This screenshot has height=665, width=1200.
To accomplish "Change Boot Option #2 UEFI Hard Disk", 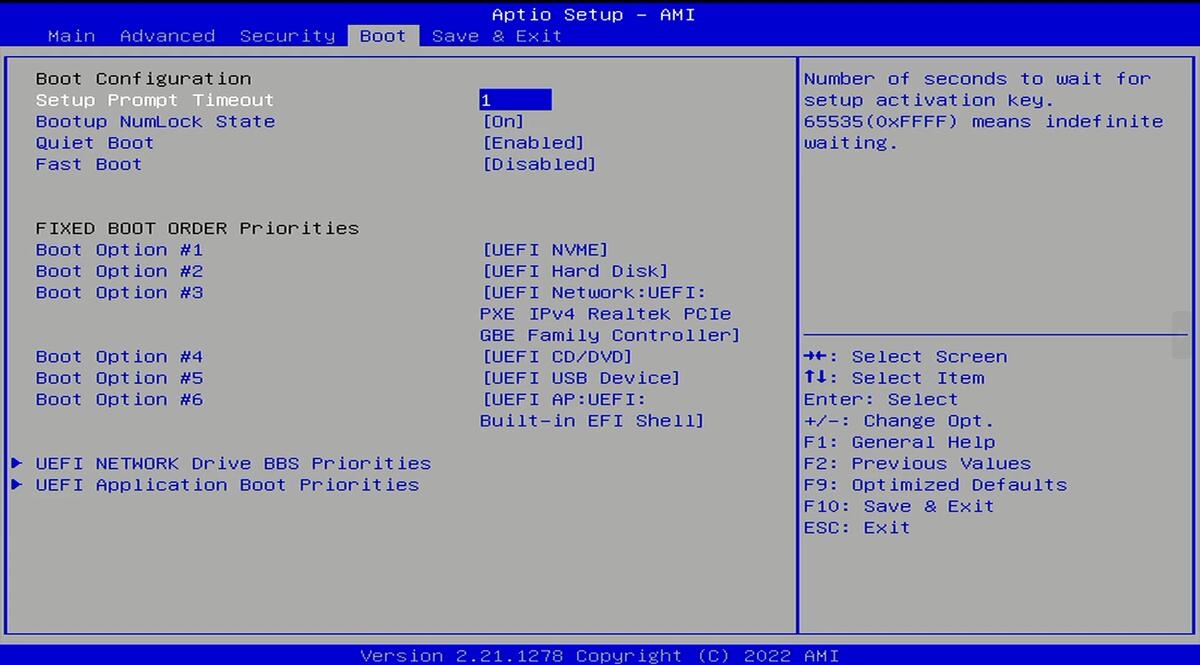I will tap(575, 271).
